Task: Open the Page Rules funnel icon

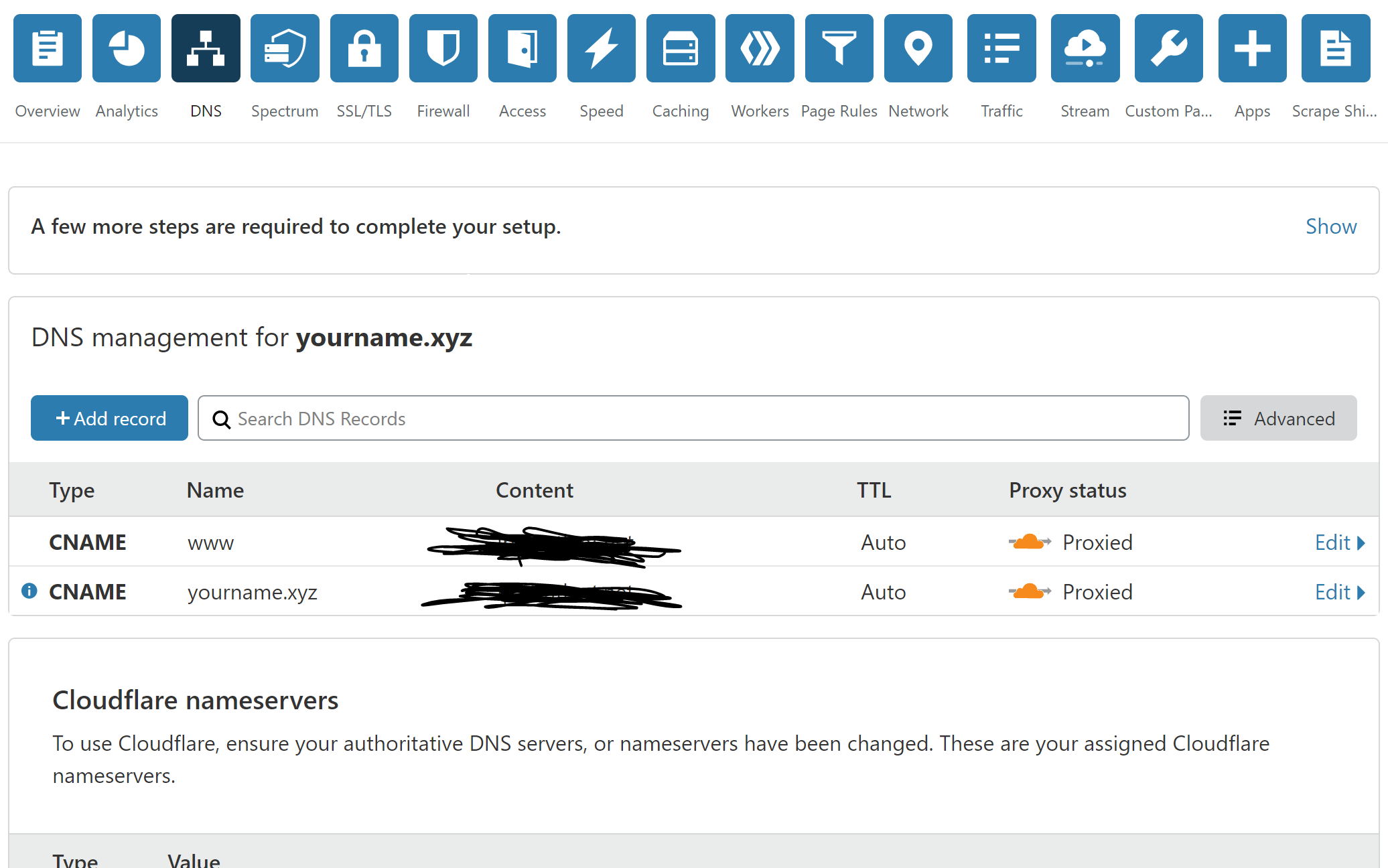Action: (839, 48)
